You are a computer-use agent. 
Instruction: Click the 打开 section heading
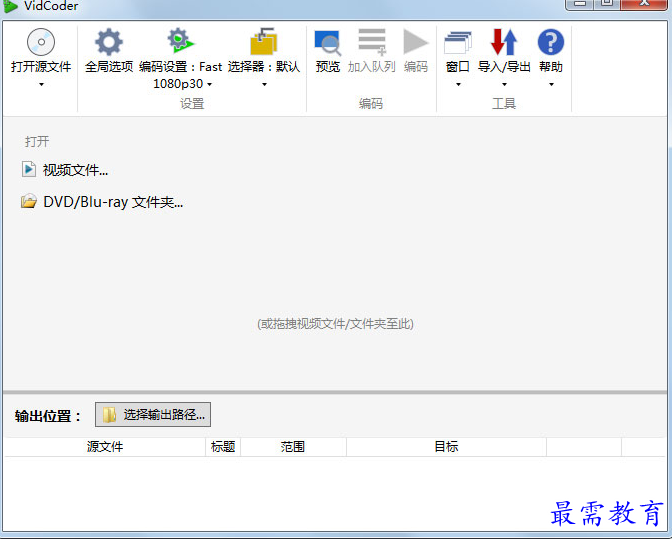pos(37,141)
